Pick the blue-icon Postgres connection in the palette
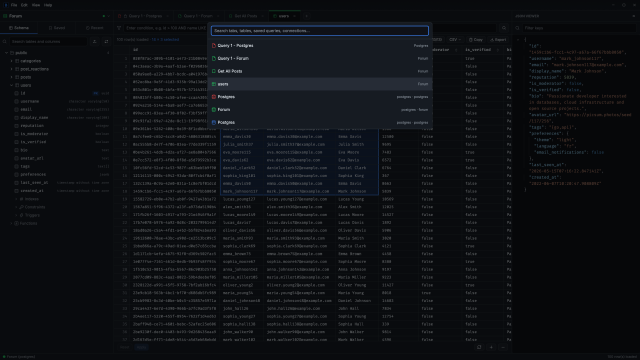The image size is (640, 360). [320, 122]
